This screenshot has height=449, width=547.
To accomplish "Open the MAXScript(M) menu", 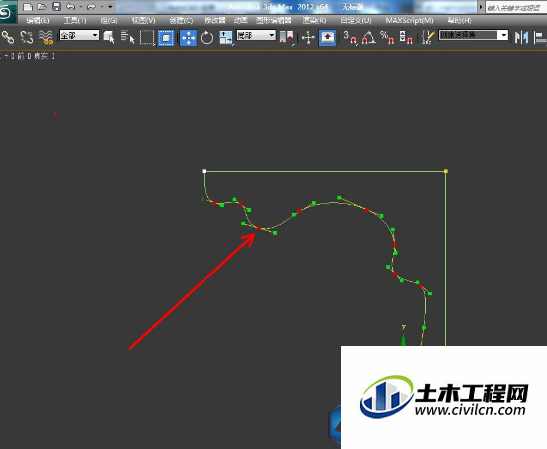I will tap(410, 21).
